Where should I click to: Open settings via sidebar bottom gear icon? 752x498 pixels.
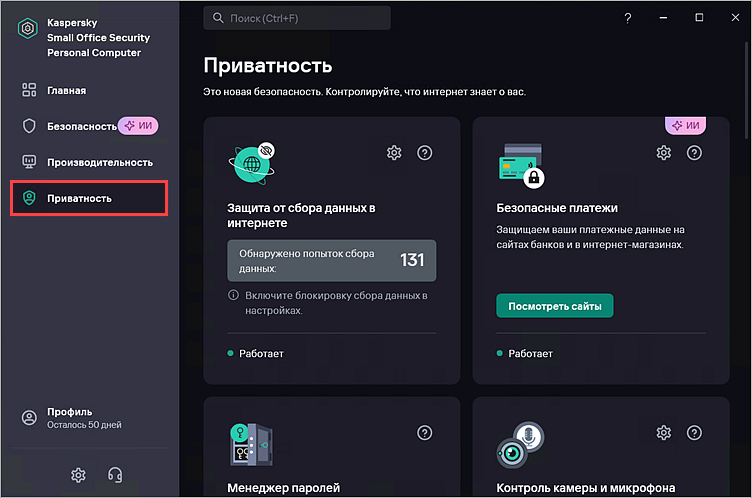[78, 475]
